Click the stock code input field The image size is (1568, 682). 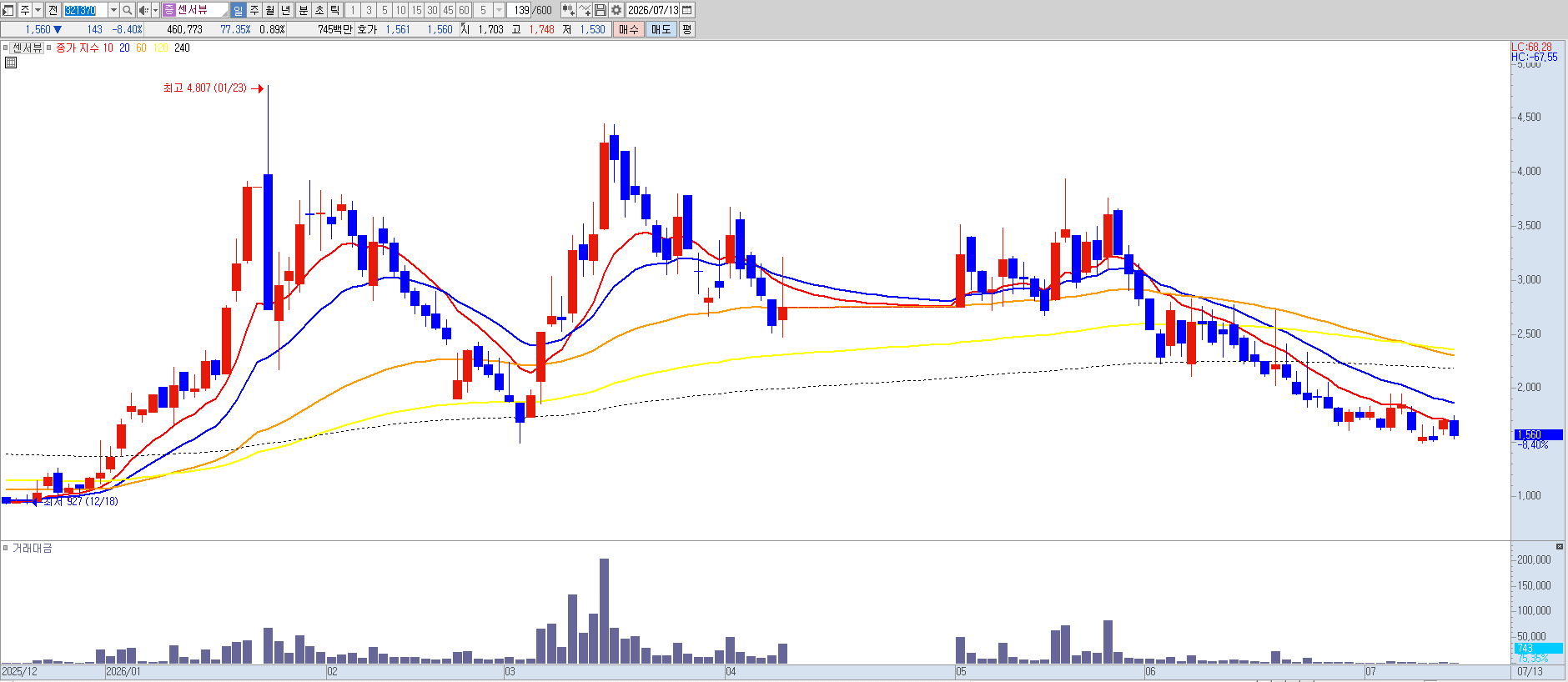[86, 10]
